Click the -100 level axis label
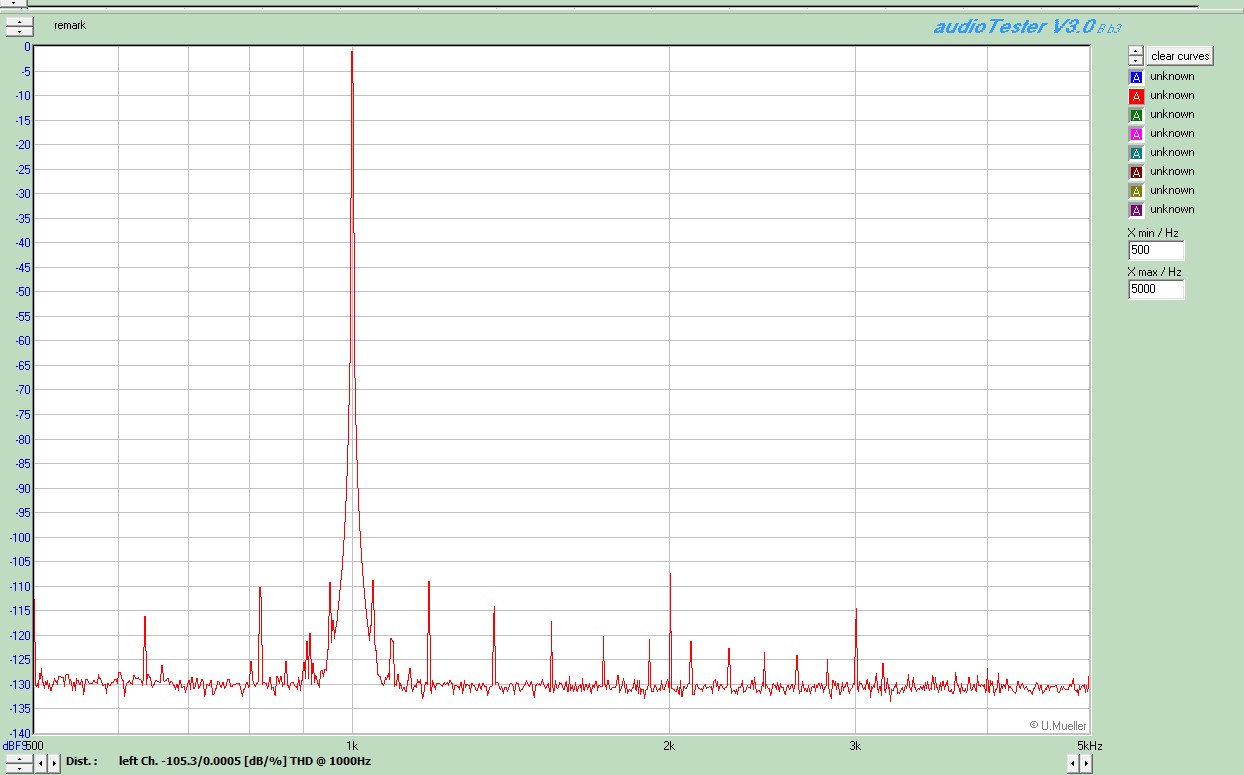This screenshot has width=1244, height=775. coord(20,538)
